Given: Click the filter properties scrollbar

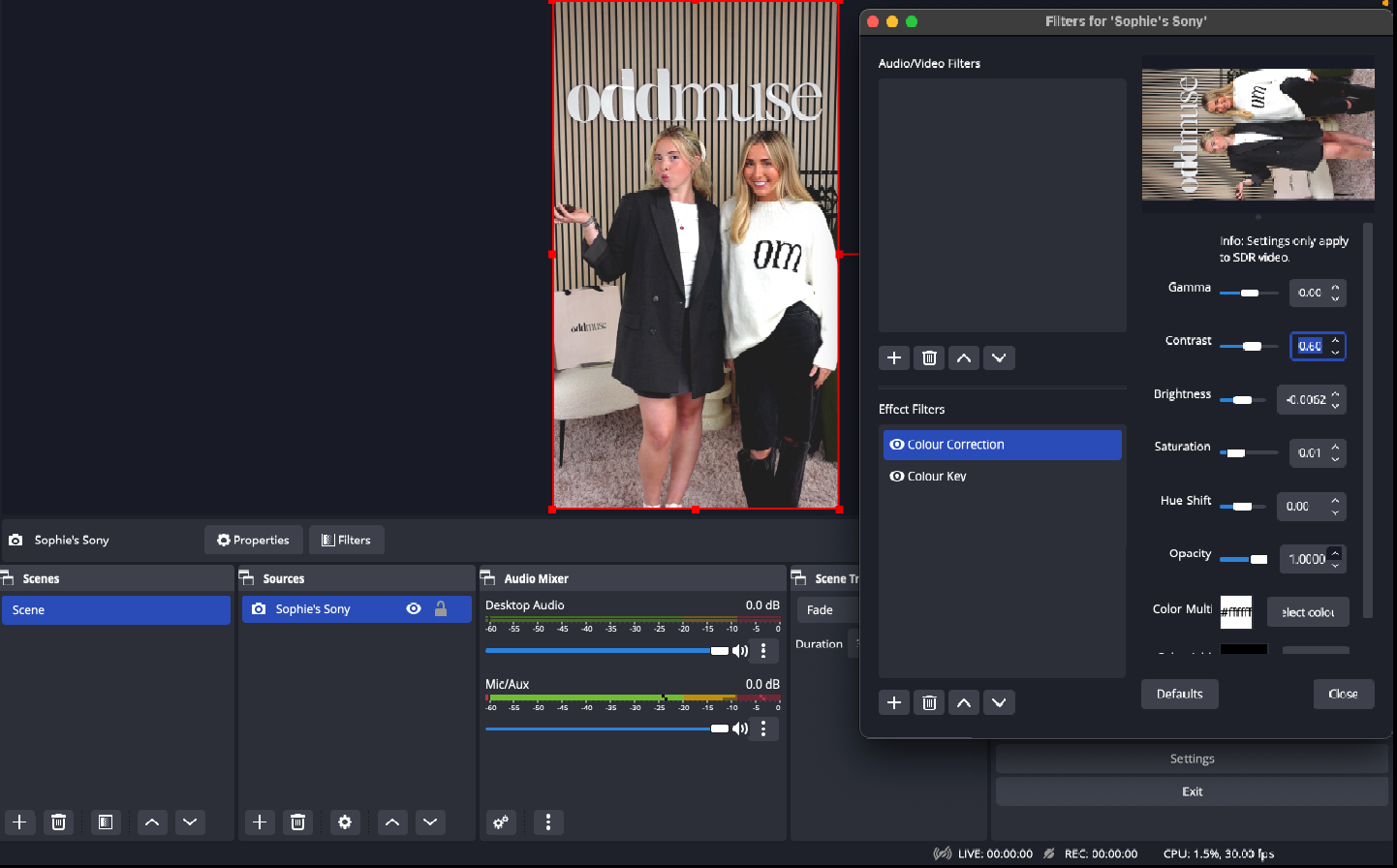Looking at the screenshot, I should 1368,420.
